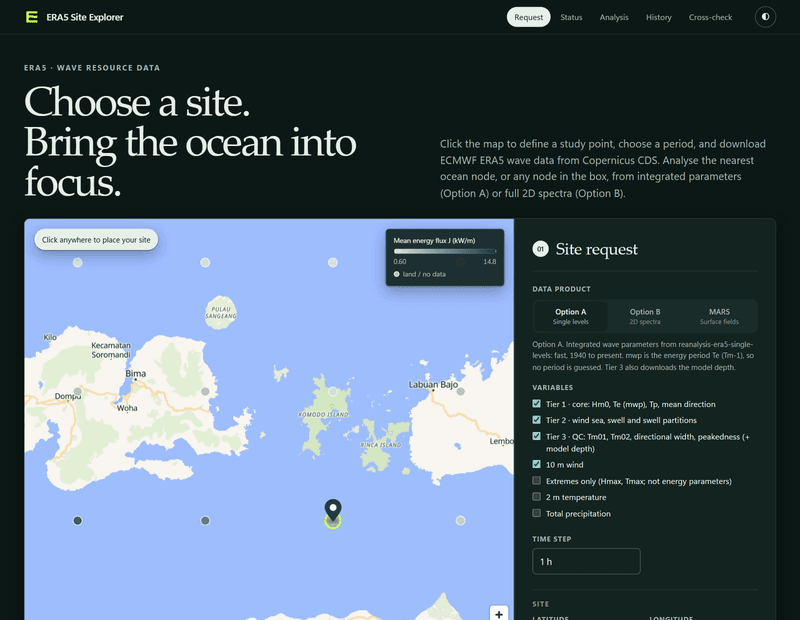Click the Dompu map label
800x620 pixels.
coord(68,396)
